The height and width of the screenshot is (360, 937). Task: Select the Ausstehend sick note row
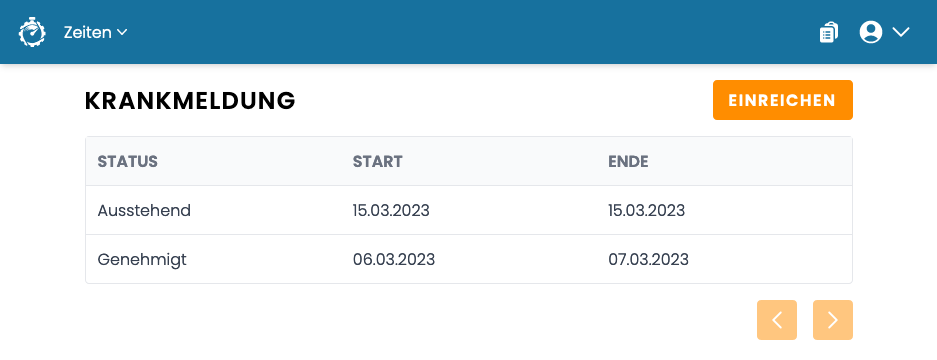(468, 210)
